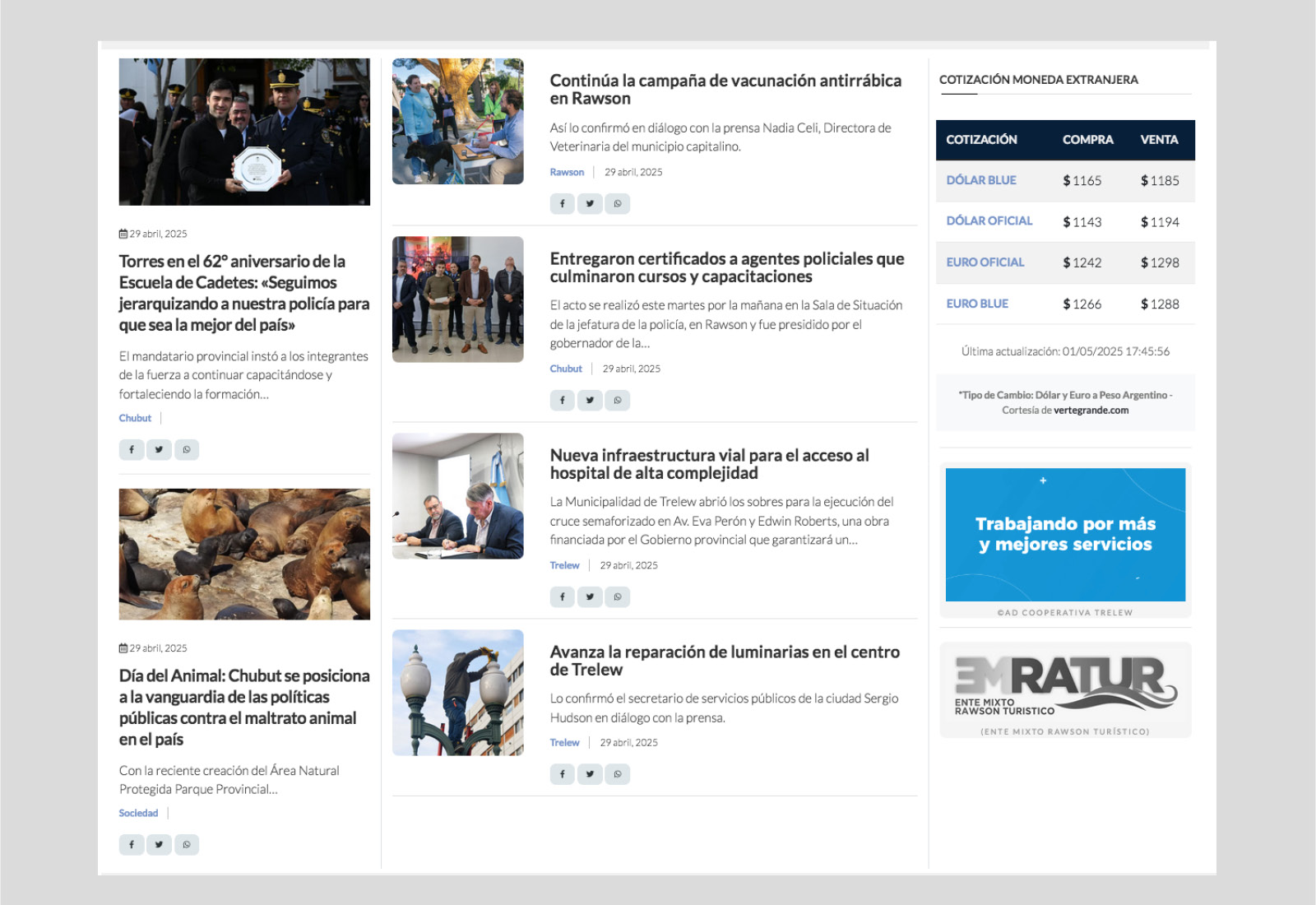Share Día del Animal article on Facebook
Viewport: 1316px width, 905px height.
click(132, 845)
